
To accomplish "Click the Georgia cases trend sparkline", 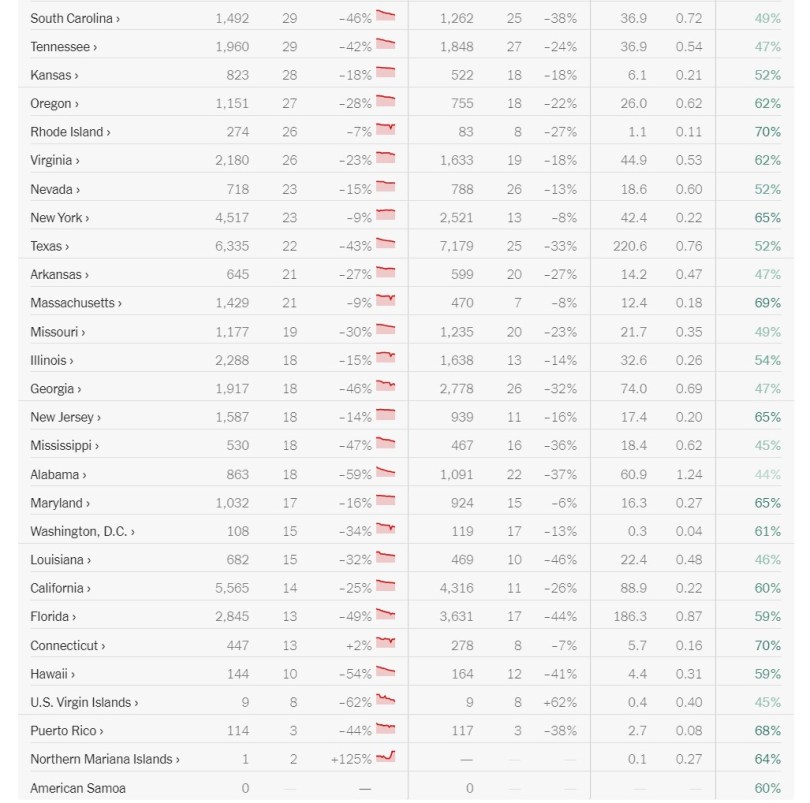I will (x=386, y=387).
